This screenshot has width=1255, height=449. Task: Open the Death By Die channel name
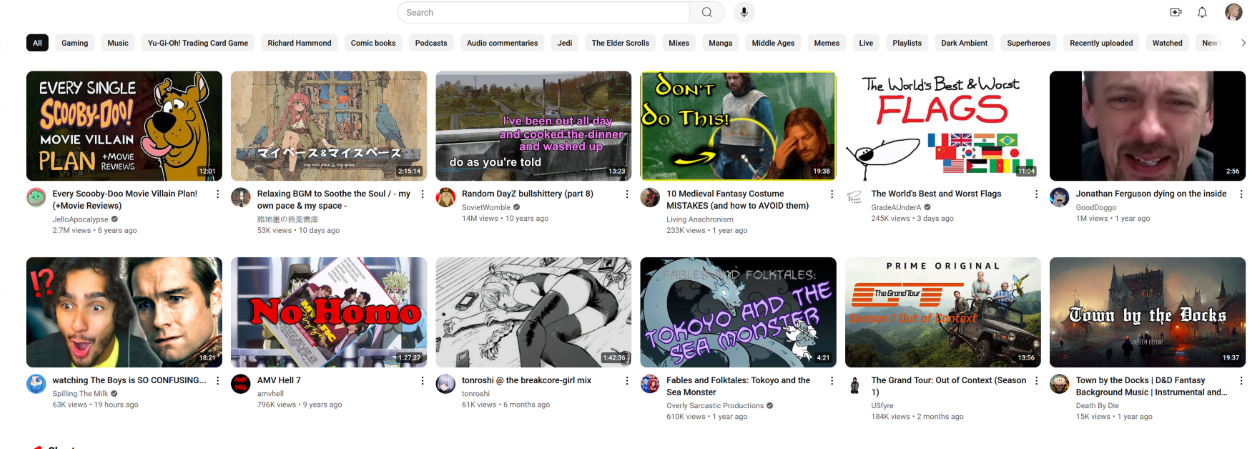[x=1097, y=405]
